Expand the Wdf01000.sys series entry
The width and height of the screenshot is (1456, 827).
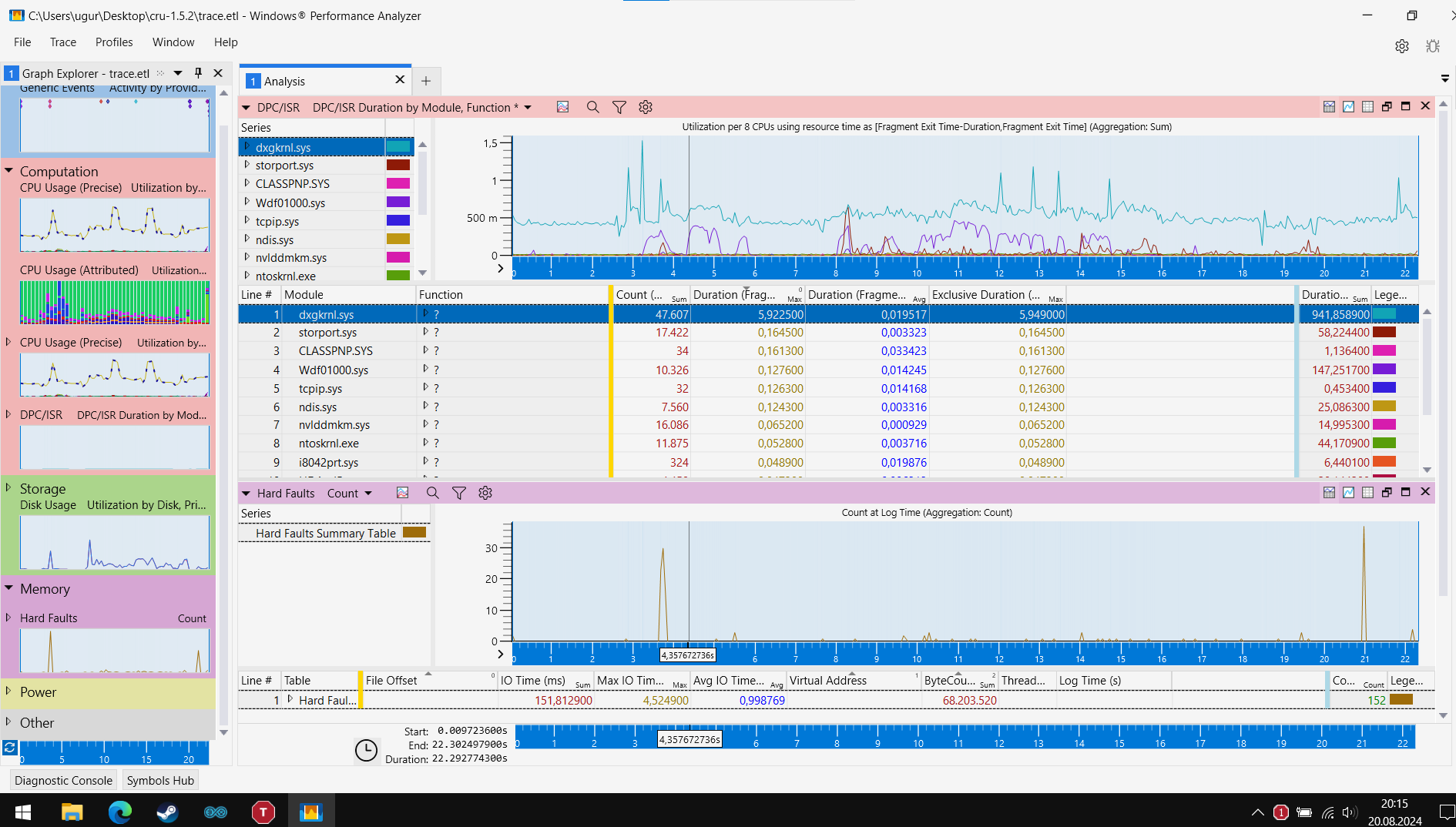point(247,203)
